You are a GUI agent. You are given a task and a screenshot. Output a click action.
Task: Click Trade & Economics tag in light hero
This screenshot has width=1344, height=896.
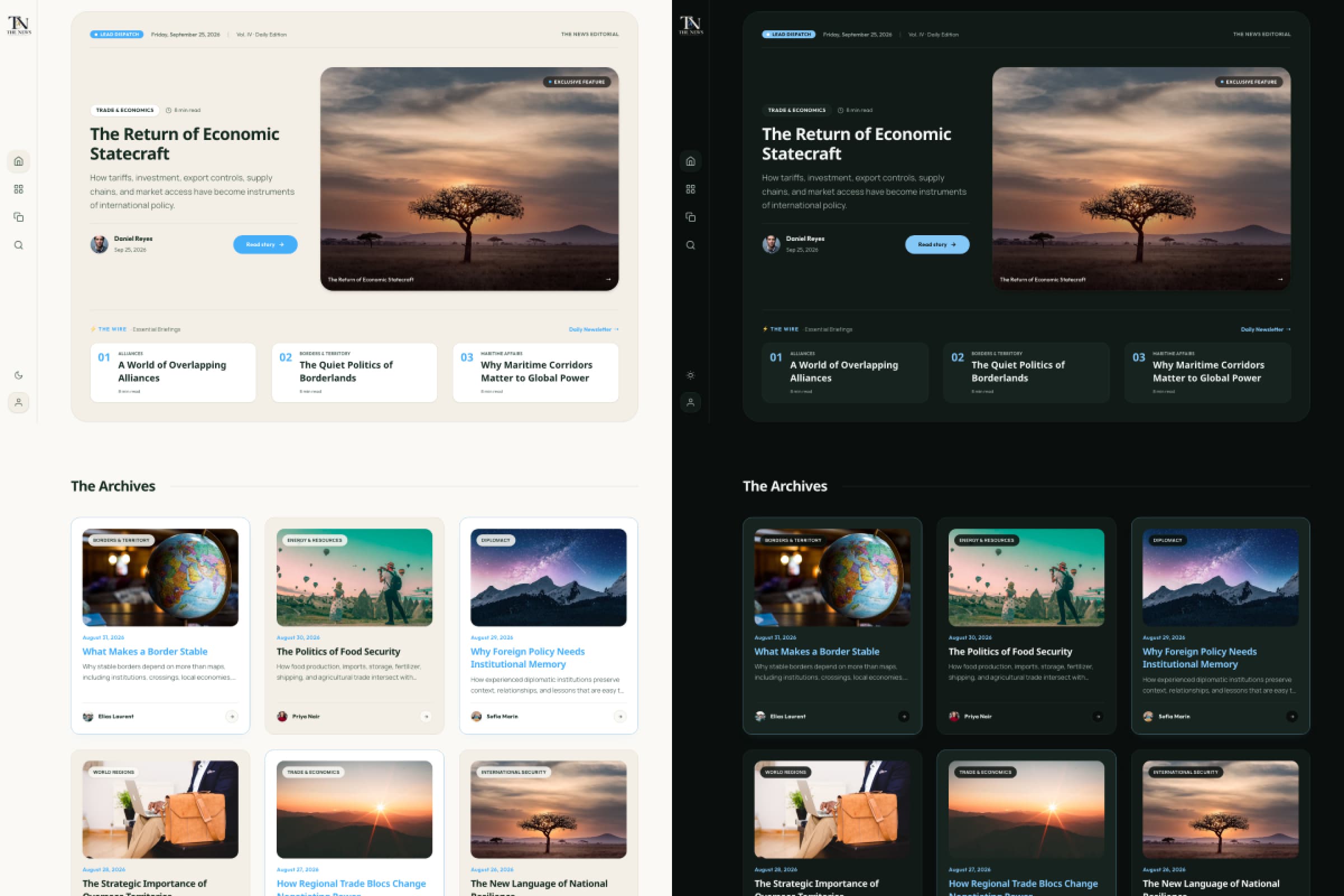[124, 110]
